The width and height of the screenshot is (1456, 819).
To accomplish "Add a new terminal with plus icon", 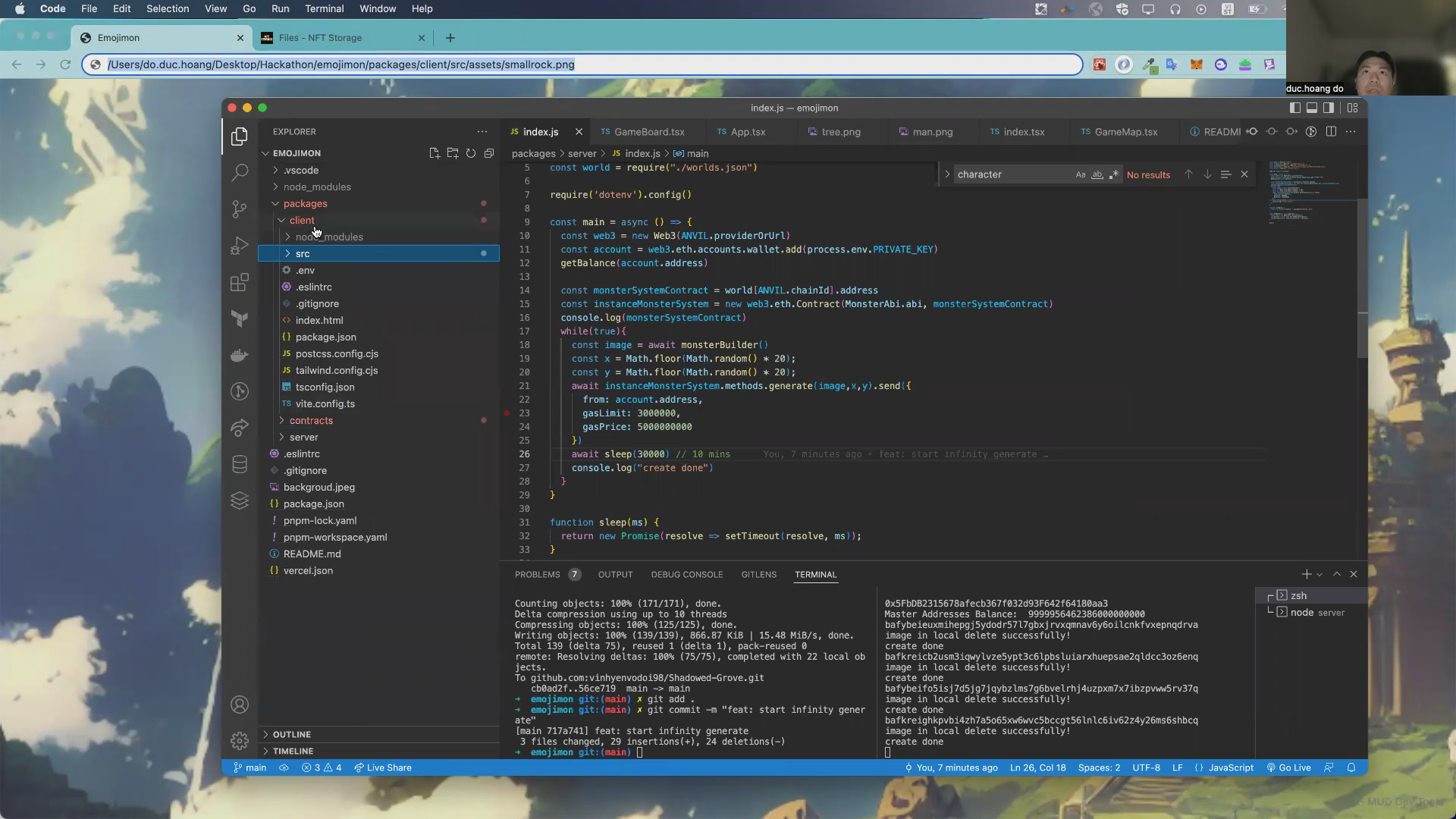I will [x=1306, y=574].
